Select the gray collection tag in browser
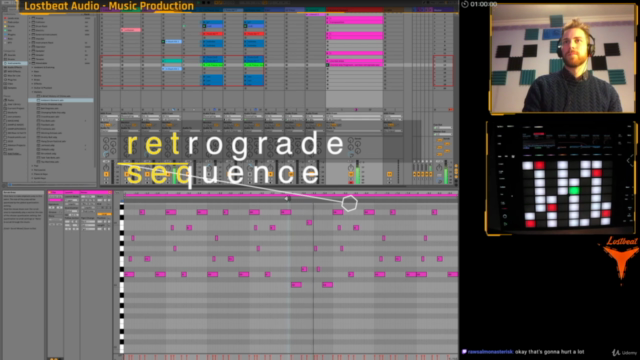640x360 pixels. tap(5, 43)
